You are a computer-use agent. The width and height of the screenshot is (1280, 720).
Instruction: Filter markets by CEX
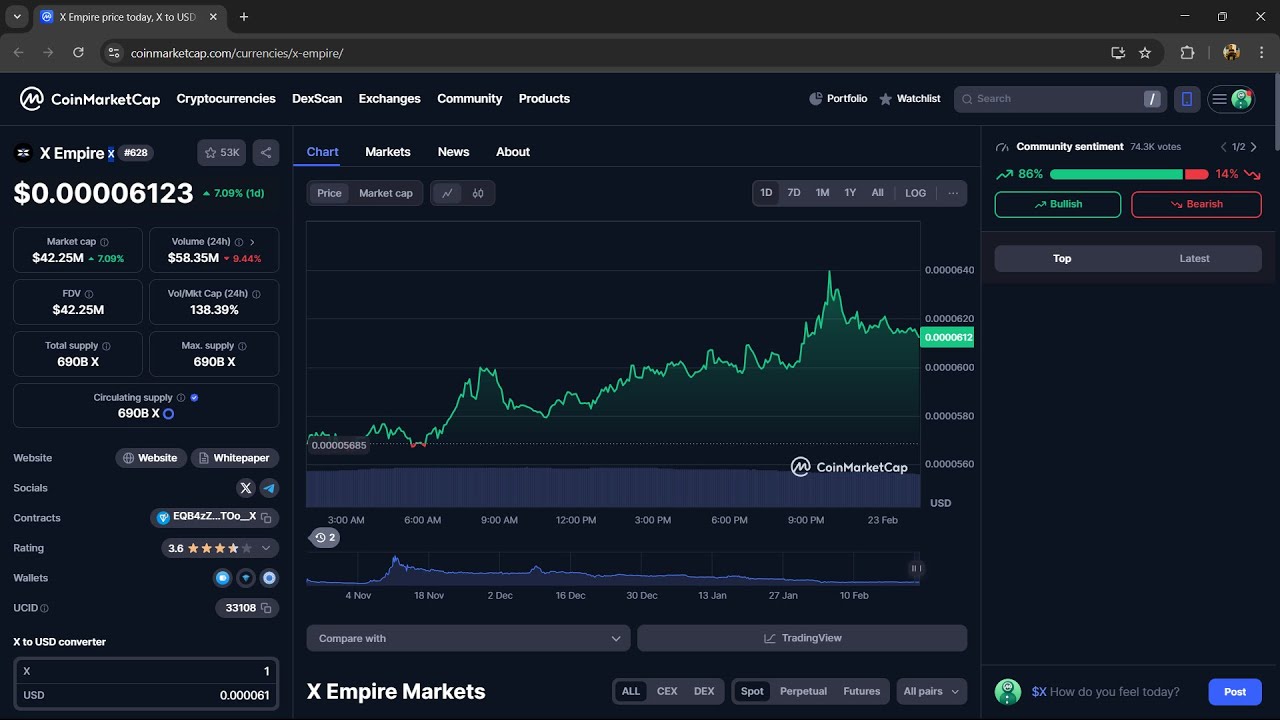coord(667,691)
